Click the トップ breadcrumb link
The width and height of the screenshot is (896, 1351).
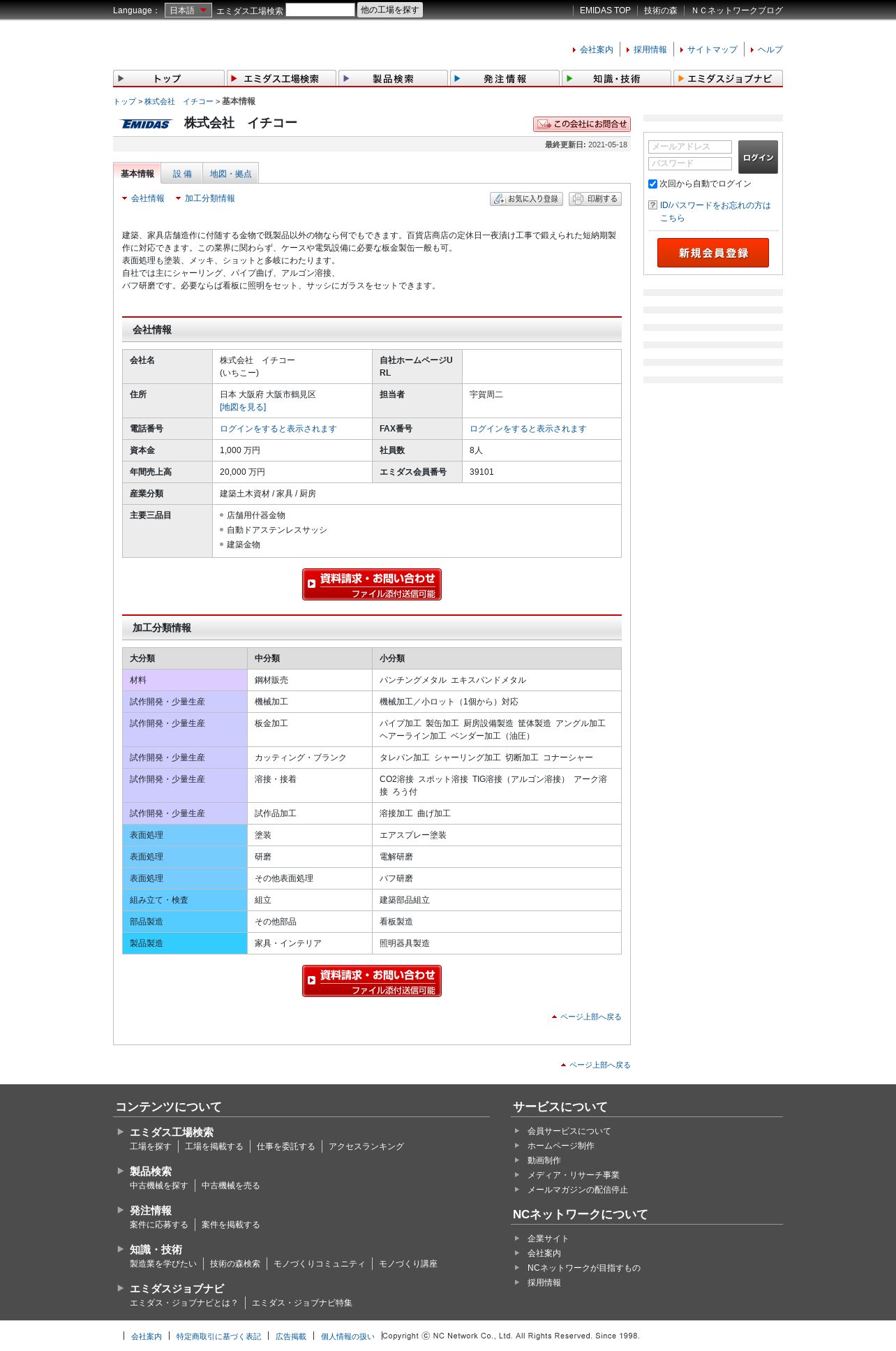pos(124,101)
